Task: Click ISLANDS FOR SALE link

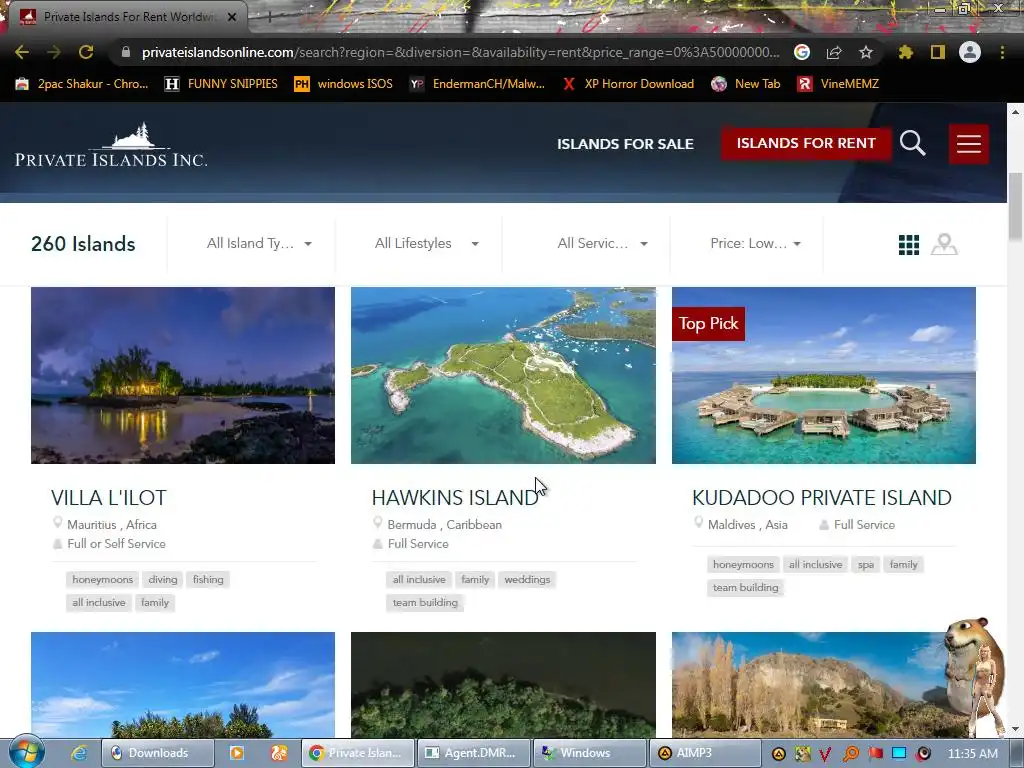Action: point(625,144)
